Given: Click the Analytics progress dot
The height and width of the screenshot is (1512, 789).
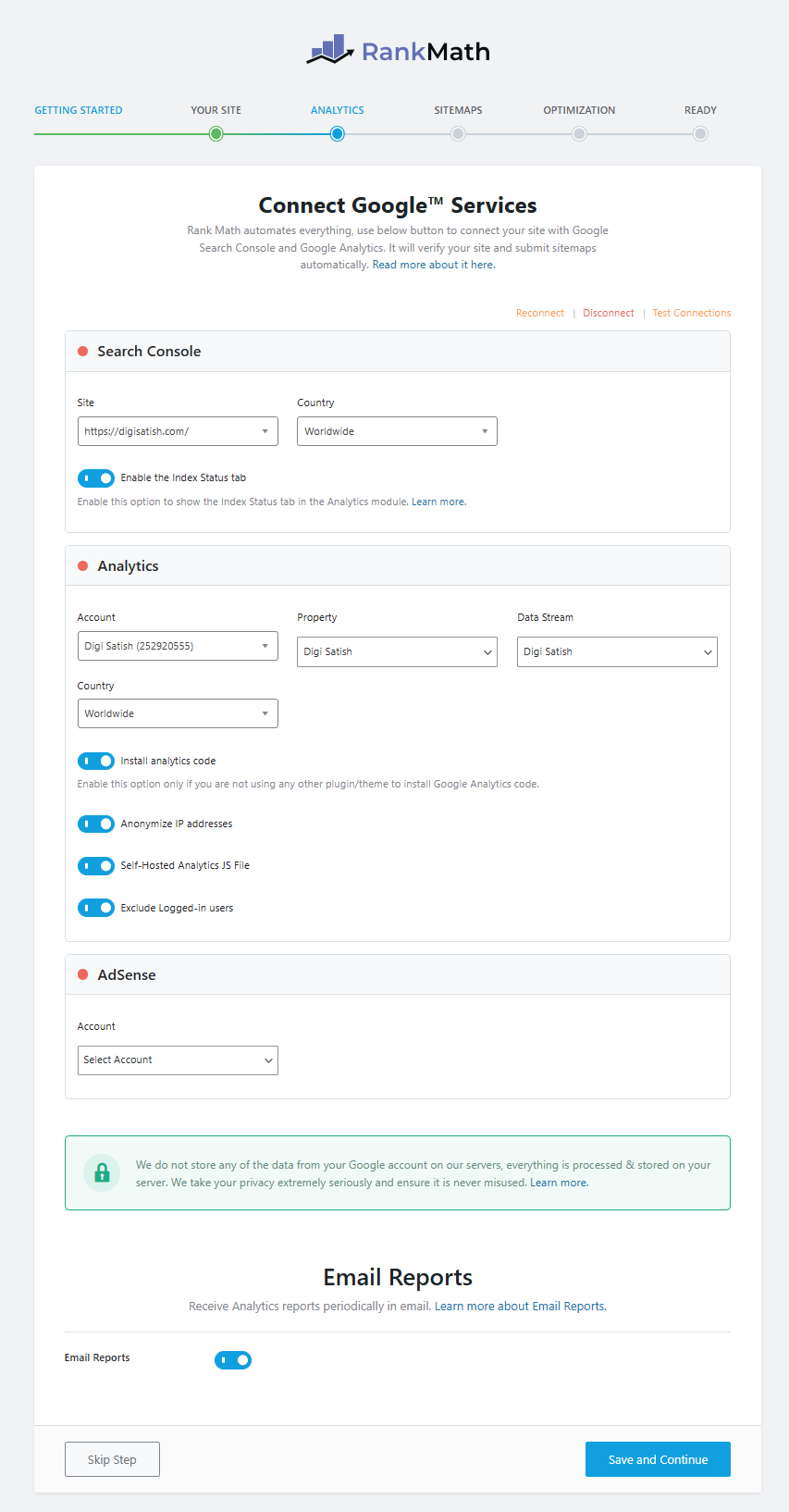Looking at the screenshot, I should pos(338,134).
